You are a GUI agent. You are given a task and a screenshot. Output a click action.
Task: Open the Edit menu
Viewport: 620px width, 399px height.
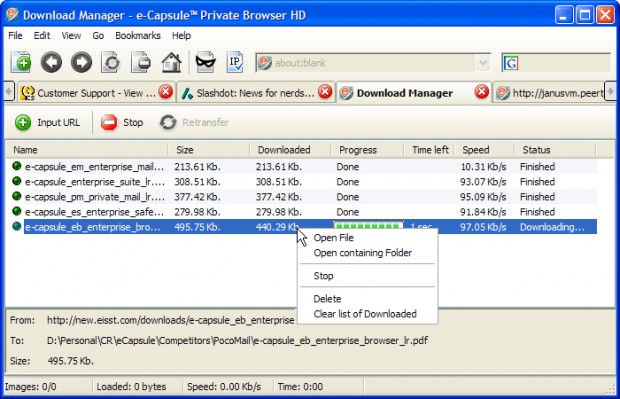42,36
